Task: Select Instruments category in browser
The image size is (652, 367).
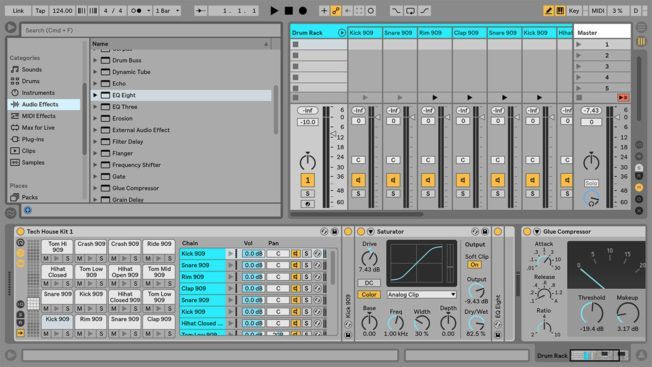Action: tap(38, 93)
